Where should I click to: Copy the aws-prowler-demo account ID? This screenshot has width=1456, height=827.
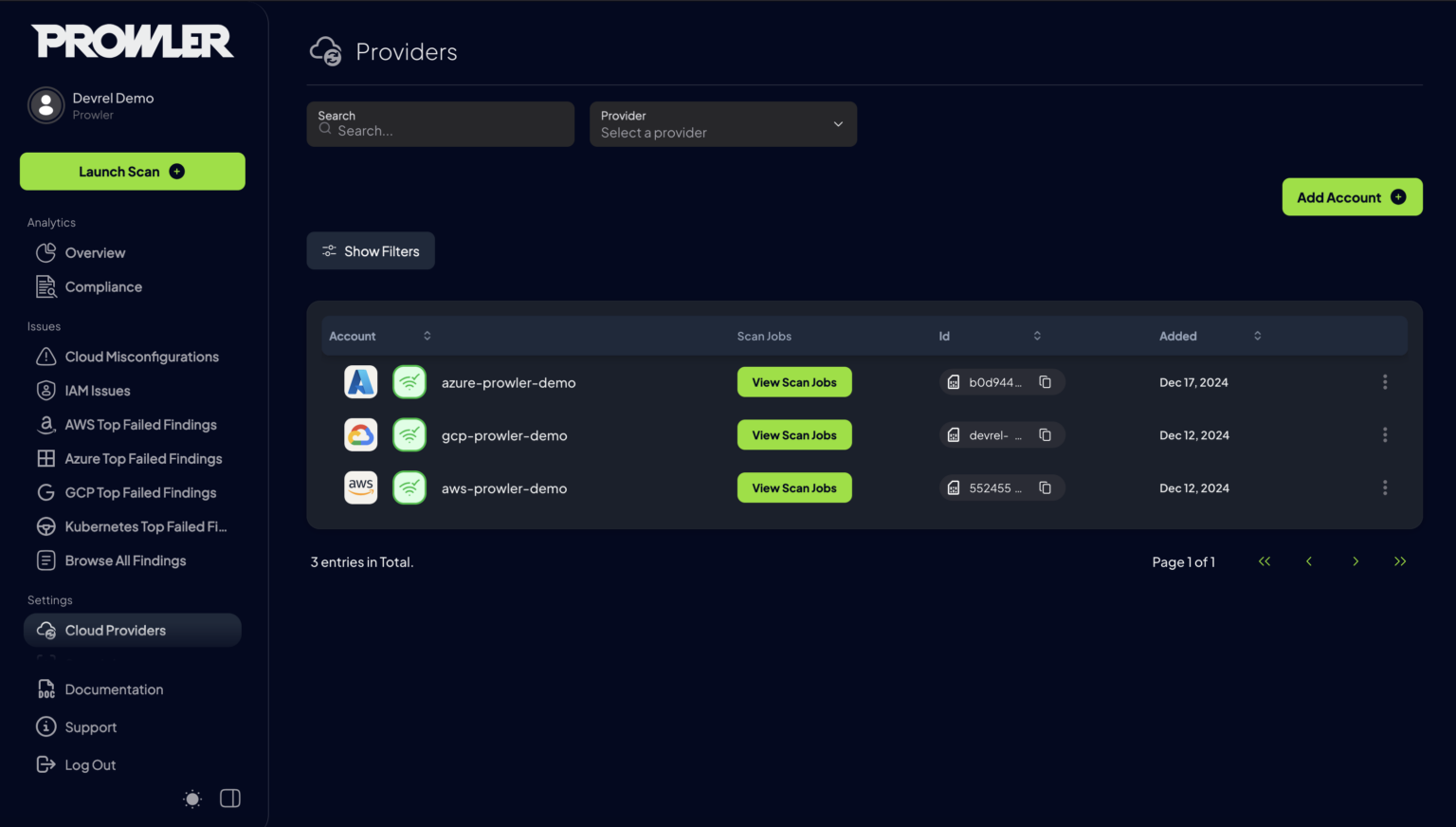(1045, 488)
